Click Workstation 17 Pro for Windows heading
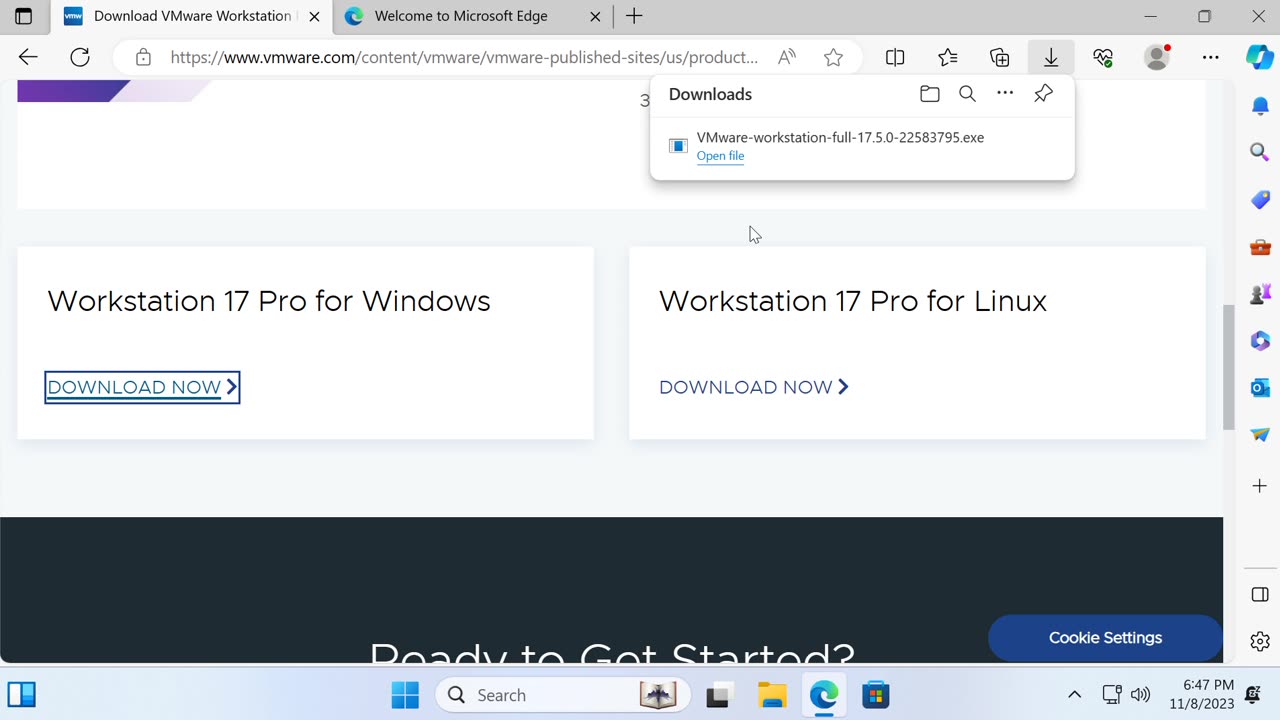Image resolution: width=1280 pixels, height=720 pixels. (269, 301)
